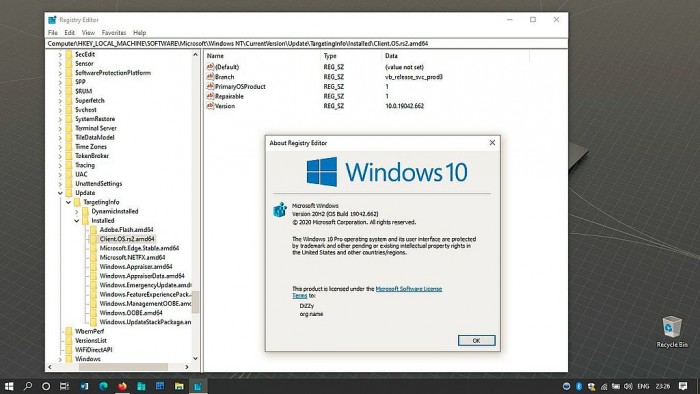The height and width of the screenshot is (394, 700).
Task: Select the WiFiDirectAPI key
Action: click(93, 350)
